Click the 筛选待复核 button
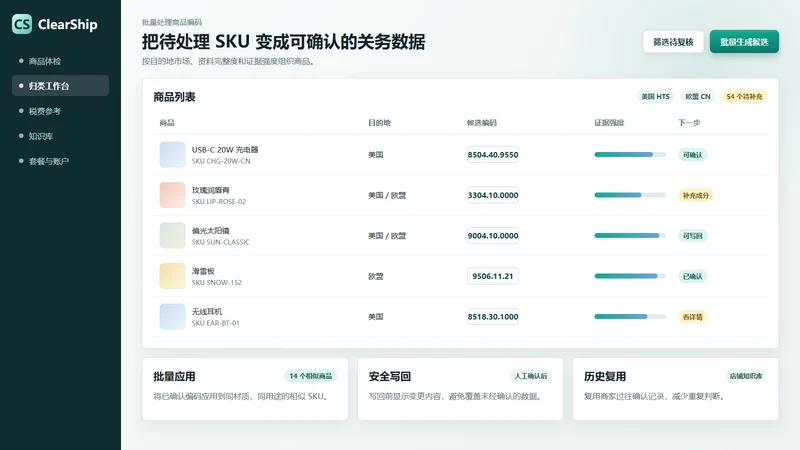This screenshot has width=800, height=450. [673, 42]
